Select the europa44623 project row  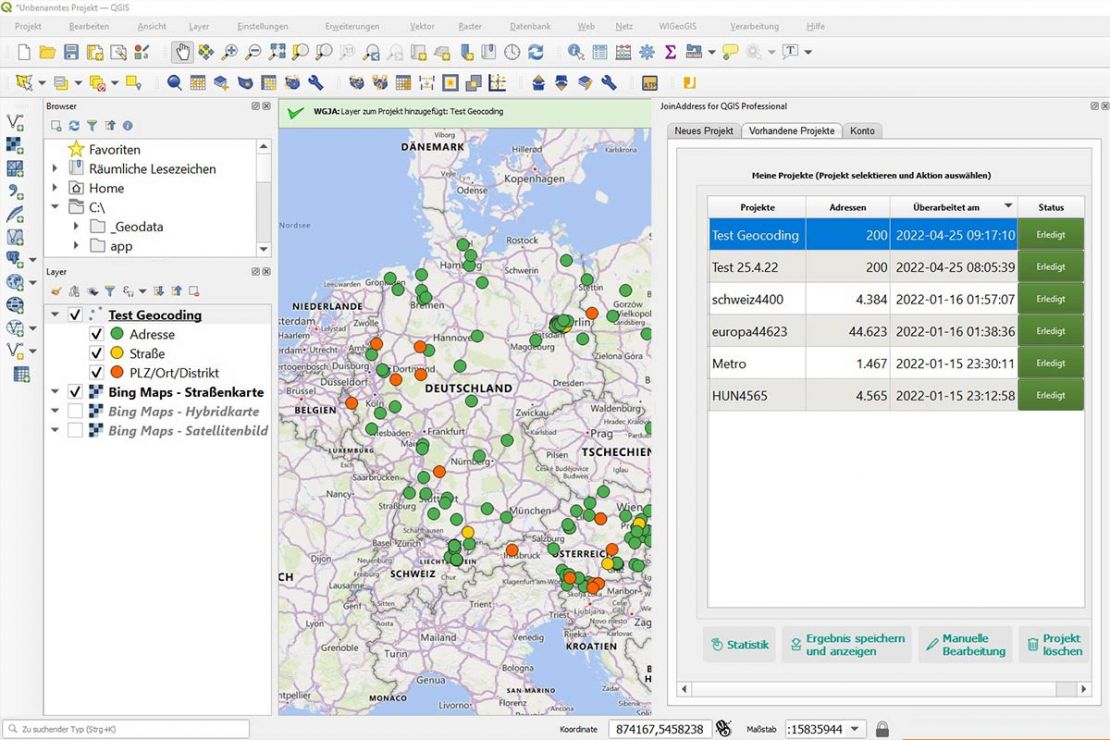coord(896,331)
